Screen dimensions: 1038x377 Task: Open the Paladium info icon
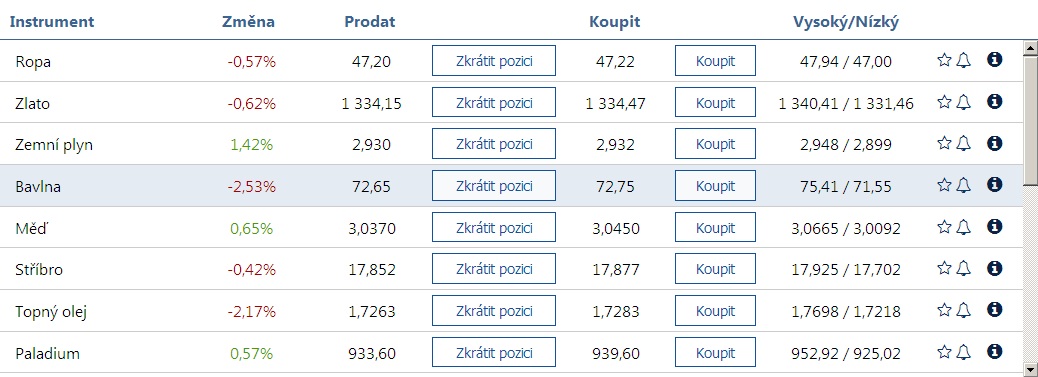[x=994, y=351]
